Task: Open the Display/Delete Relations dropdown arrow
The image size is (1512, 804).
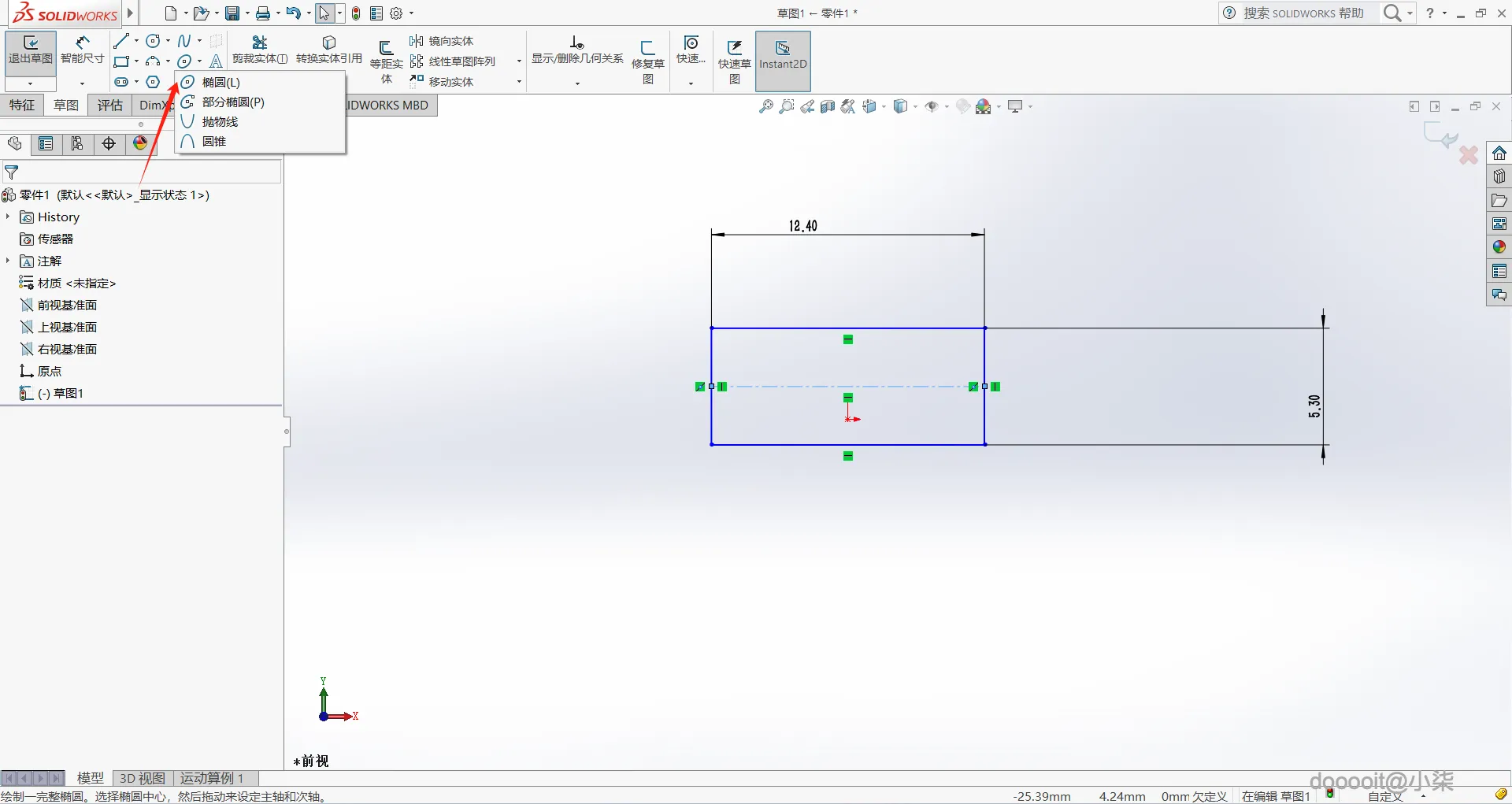Action: (577, 83)
